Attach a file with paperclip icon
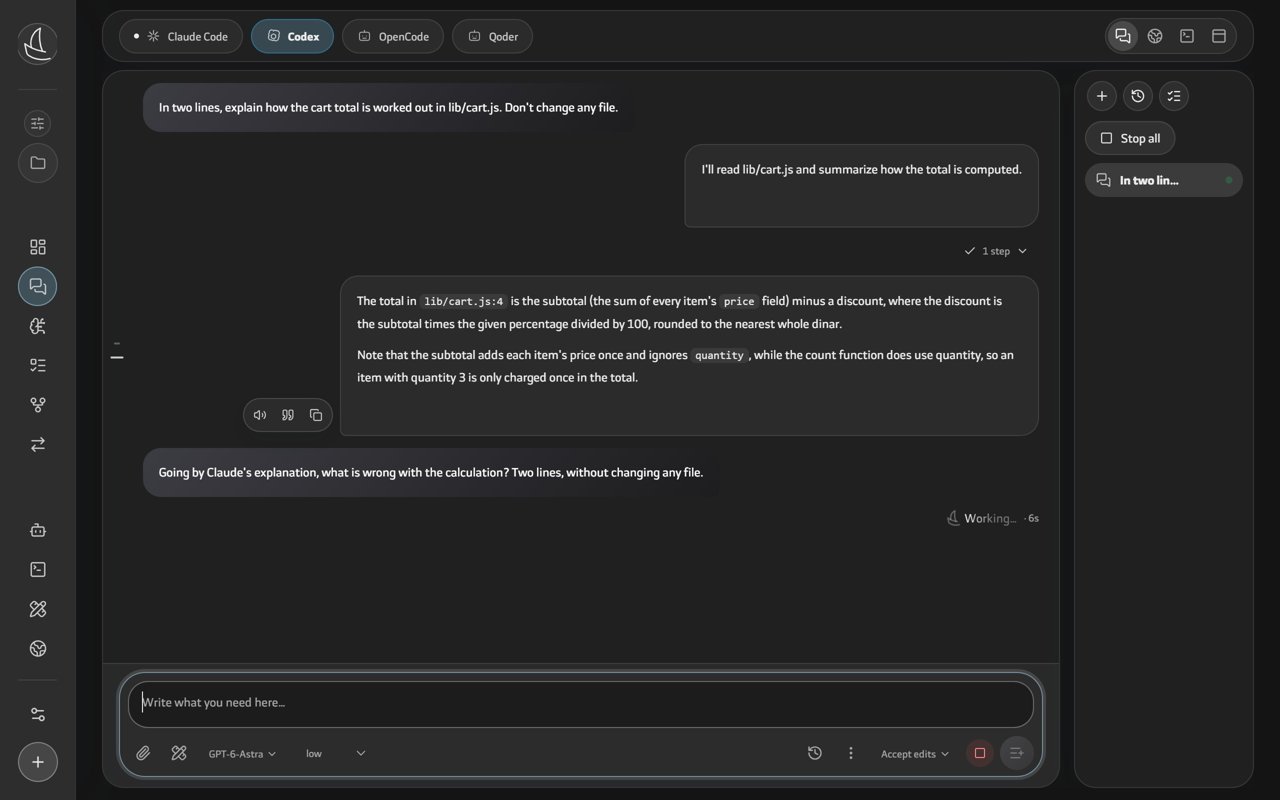 143,753
